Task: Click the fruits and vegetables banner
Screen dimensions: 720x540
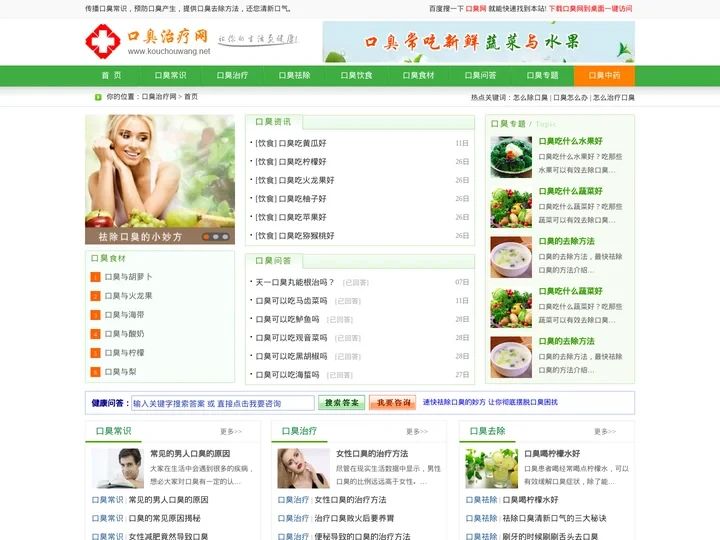Action: point(479,42)
